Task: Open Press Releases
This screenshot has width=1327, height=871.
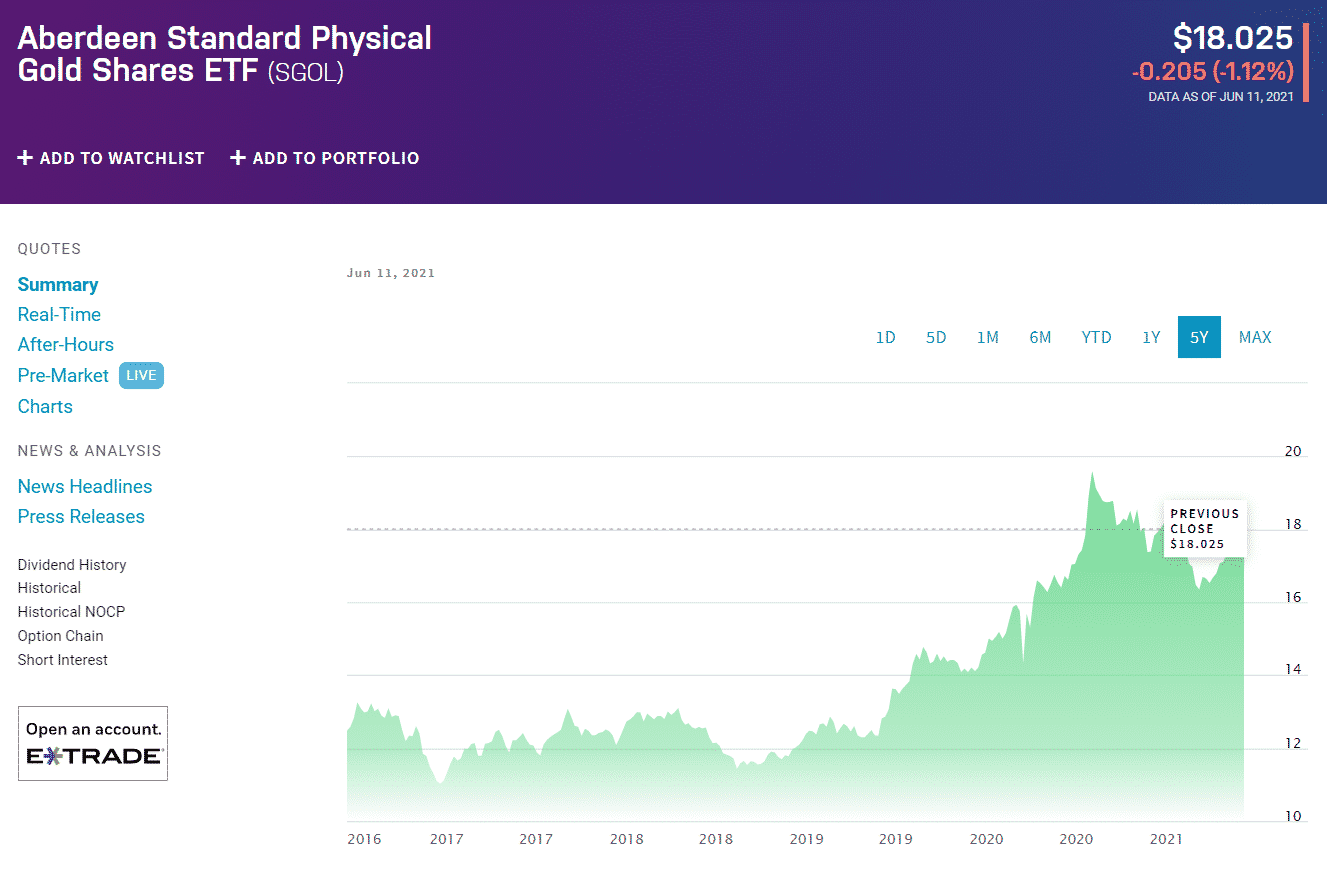Action: [x=81, y=516]
